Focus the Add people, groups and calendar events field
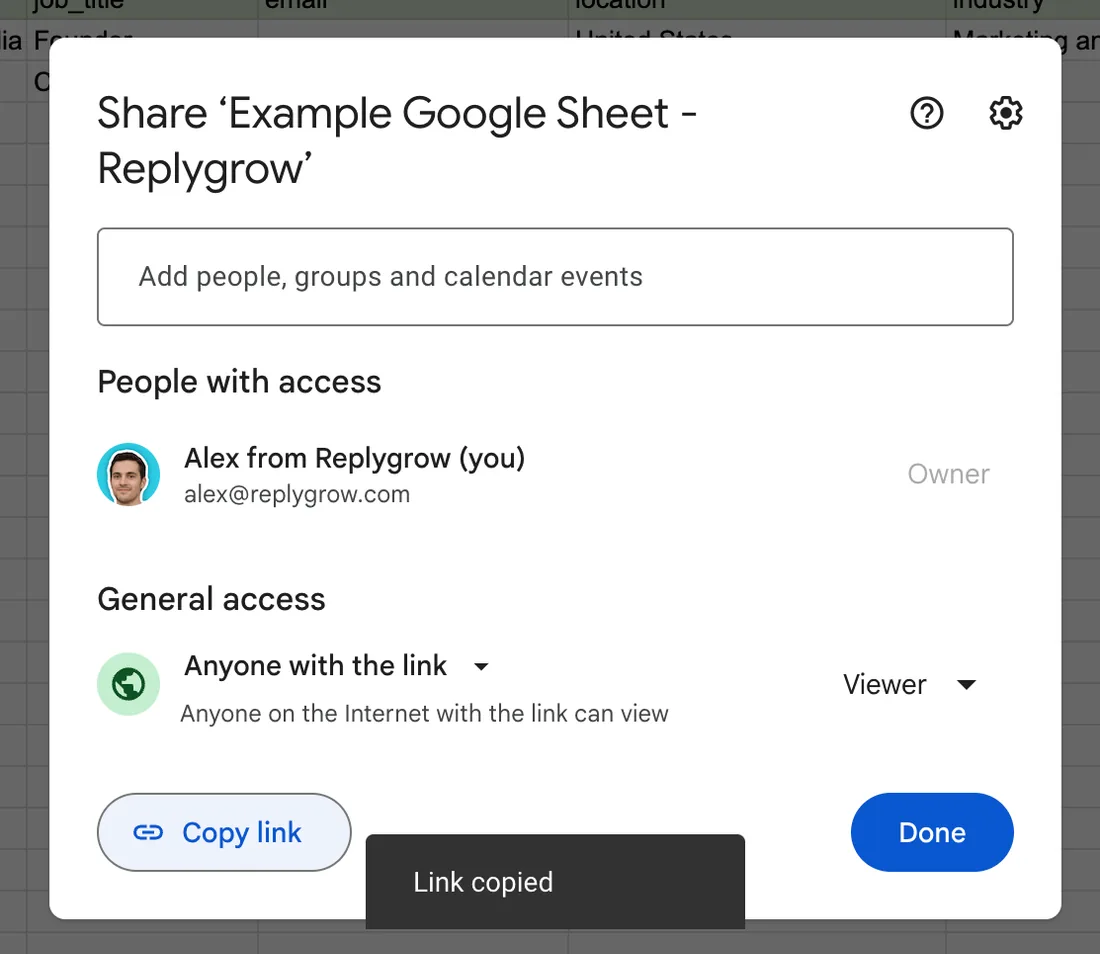Screen dimensions: 1100x954 click(555, 276)
